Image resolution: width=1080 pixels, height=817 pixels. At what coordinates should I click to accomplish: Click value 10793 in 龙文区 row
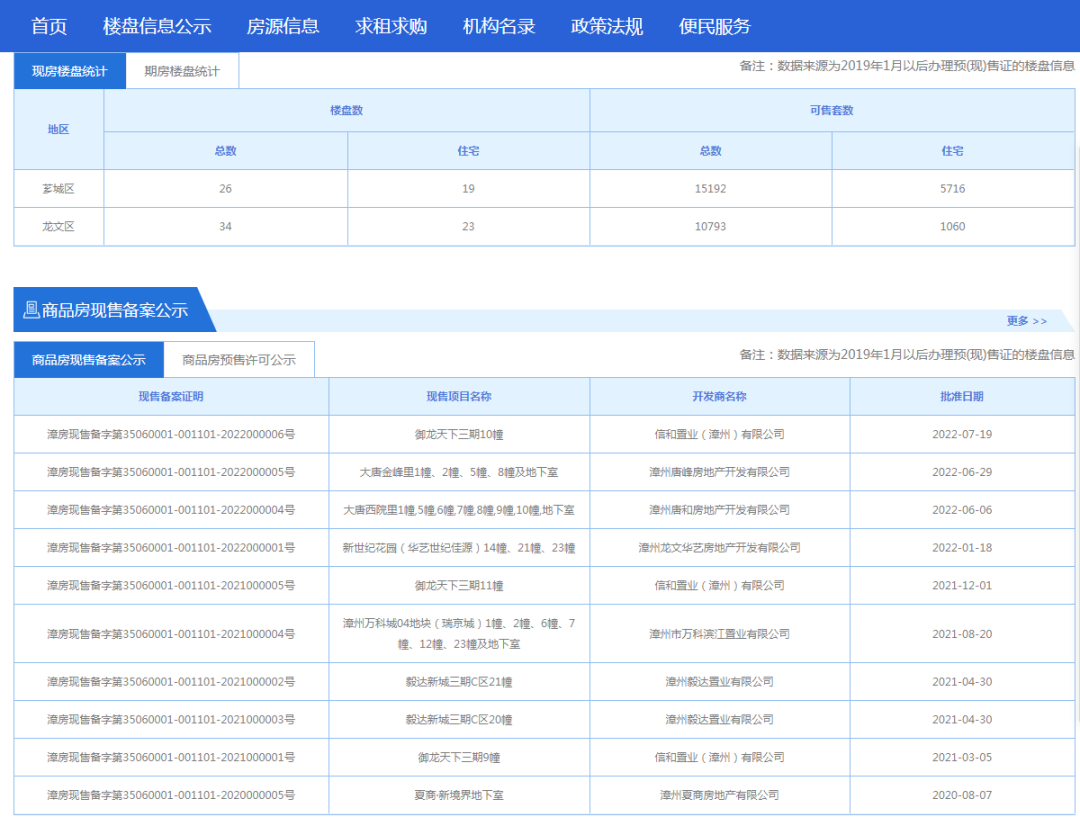710,227
